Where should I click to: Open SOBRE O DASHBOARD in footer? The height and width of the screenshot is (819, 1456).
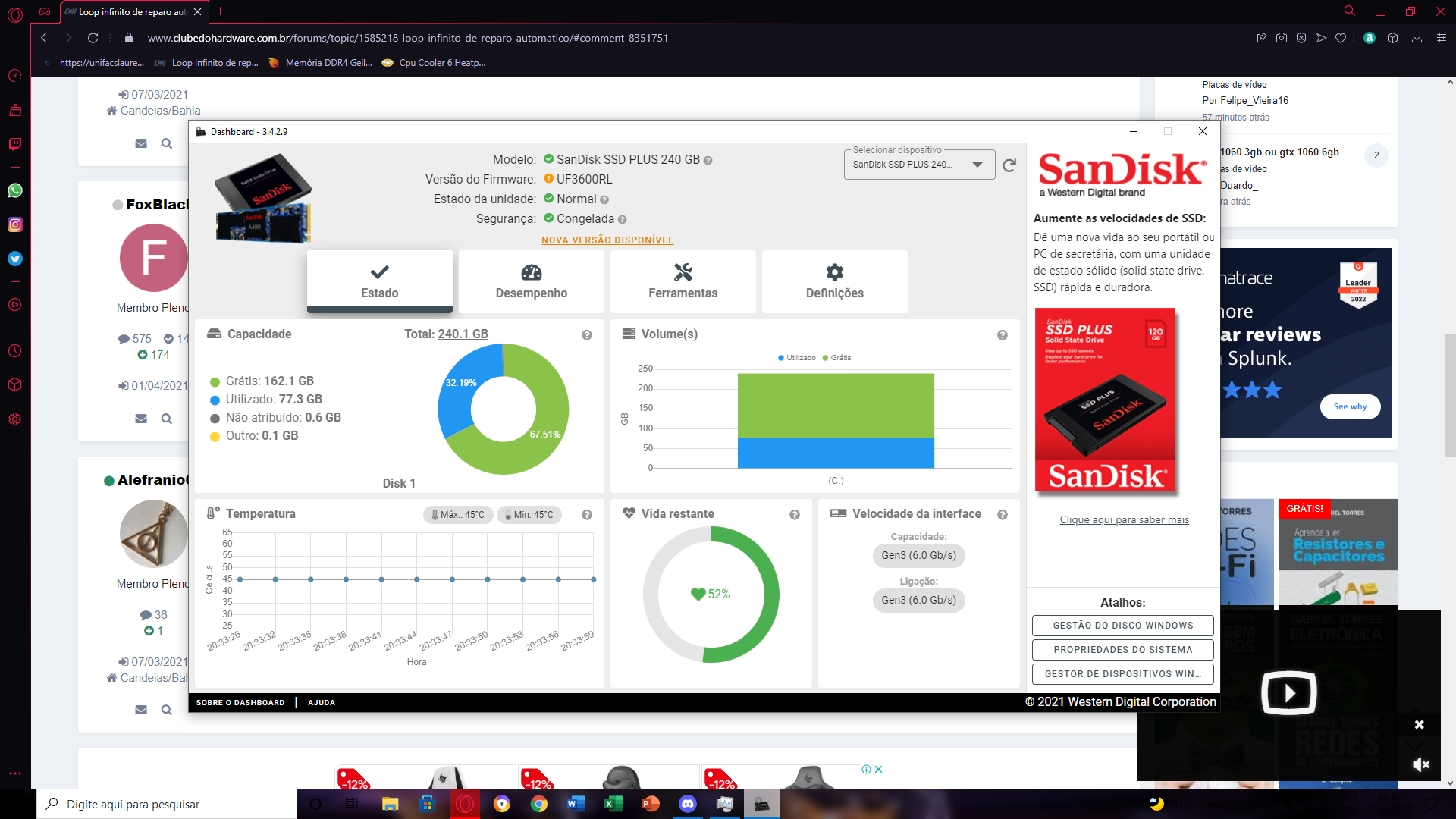[240, 703]
